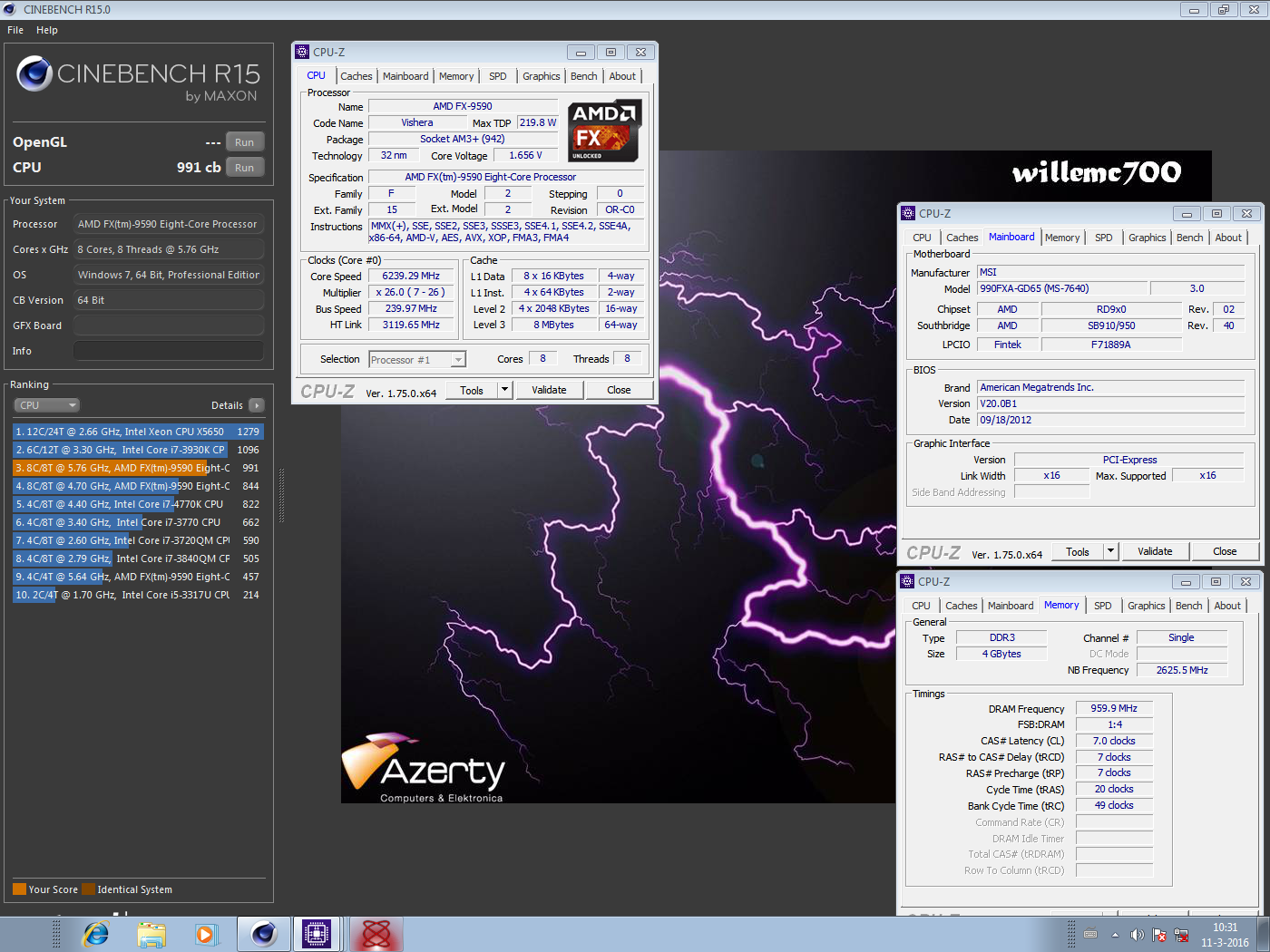Run the OpenGL benchmark
Screen dimensions: 1270x952
[245, 142]
